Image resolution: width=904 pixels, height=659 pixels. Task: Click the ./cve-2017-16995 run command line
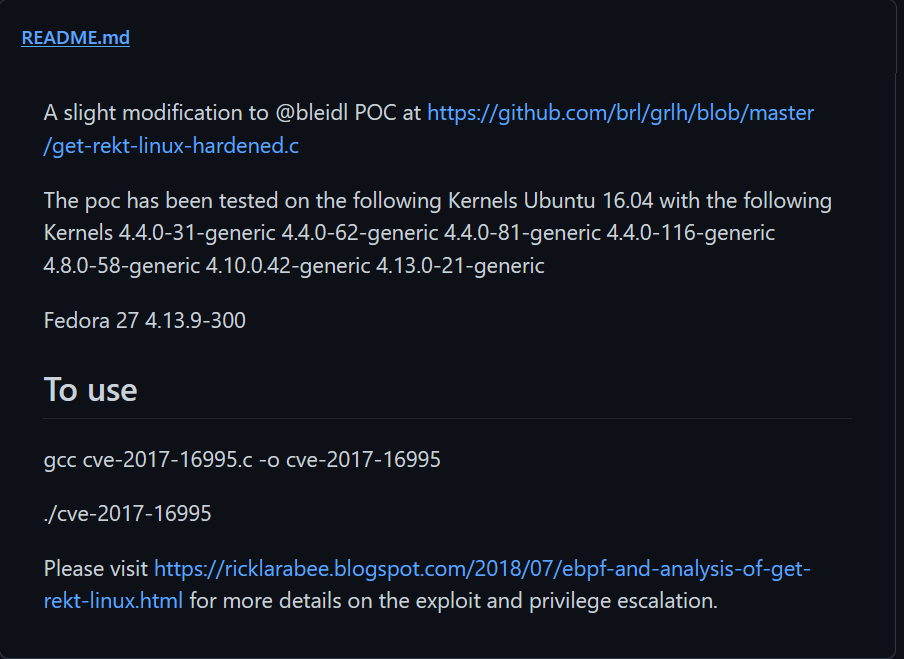[x=127, y=513]
